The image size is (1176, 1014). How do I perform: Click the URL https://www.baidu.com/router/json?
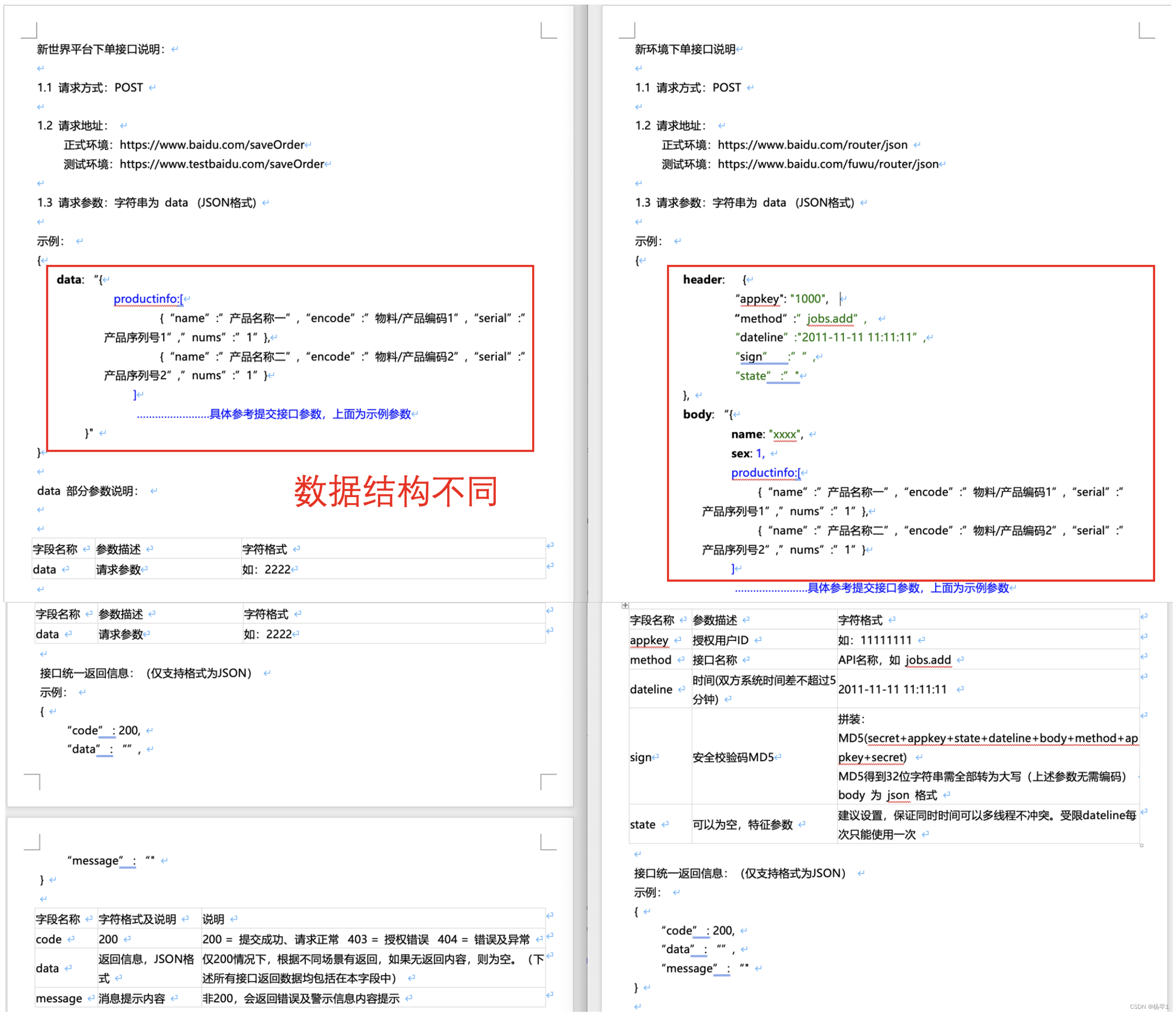[x=812, y=145]
